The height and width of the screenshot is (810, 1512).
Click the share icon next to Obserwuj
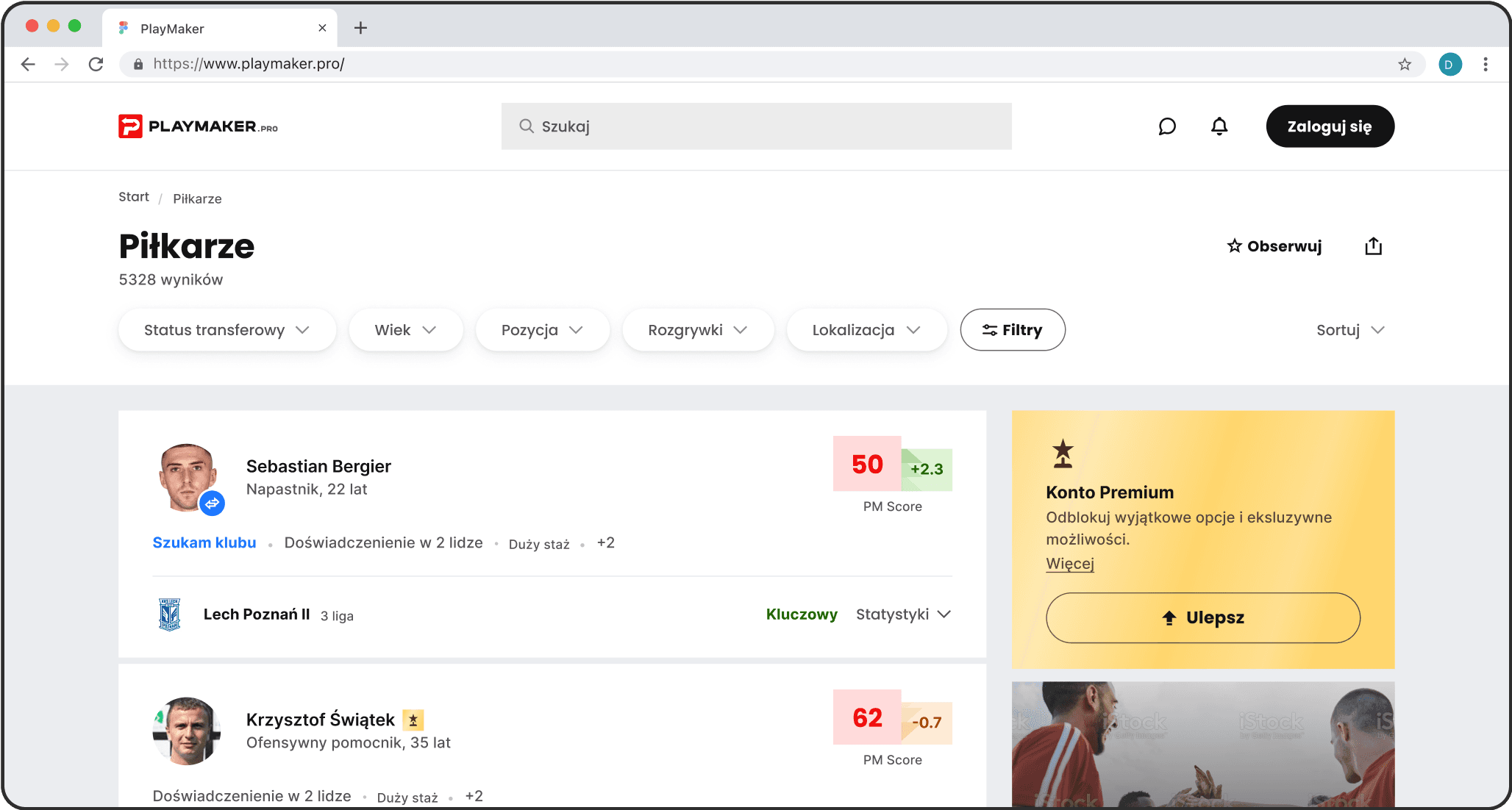(x=1373, y=246)
